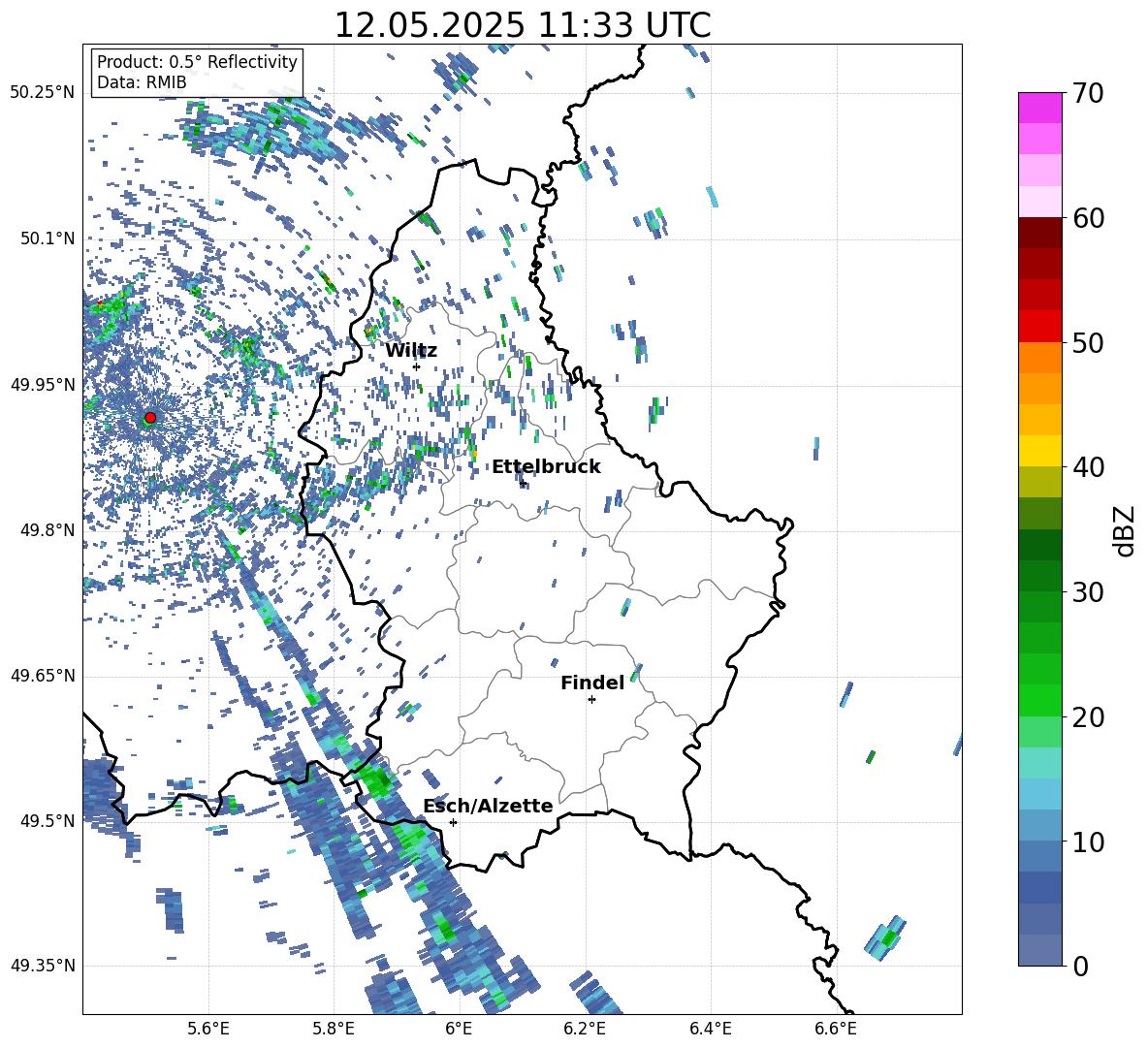Click the 'Data: RMIB' text

click(142, 82)
